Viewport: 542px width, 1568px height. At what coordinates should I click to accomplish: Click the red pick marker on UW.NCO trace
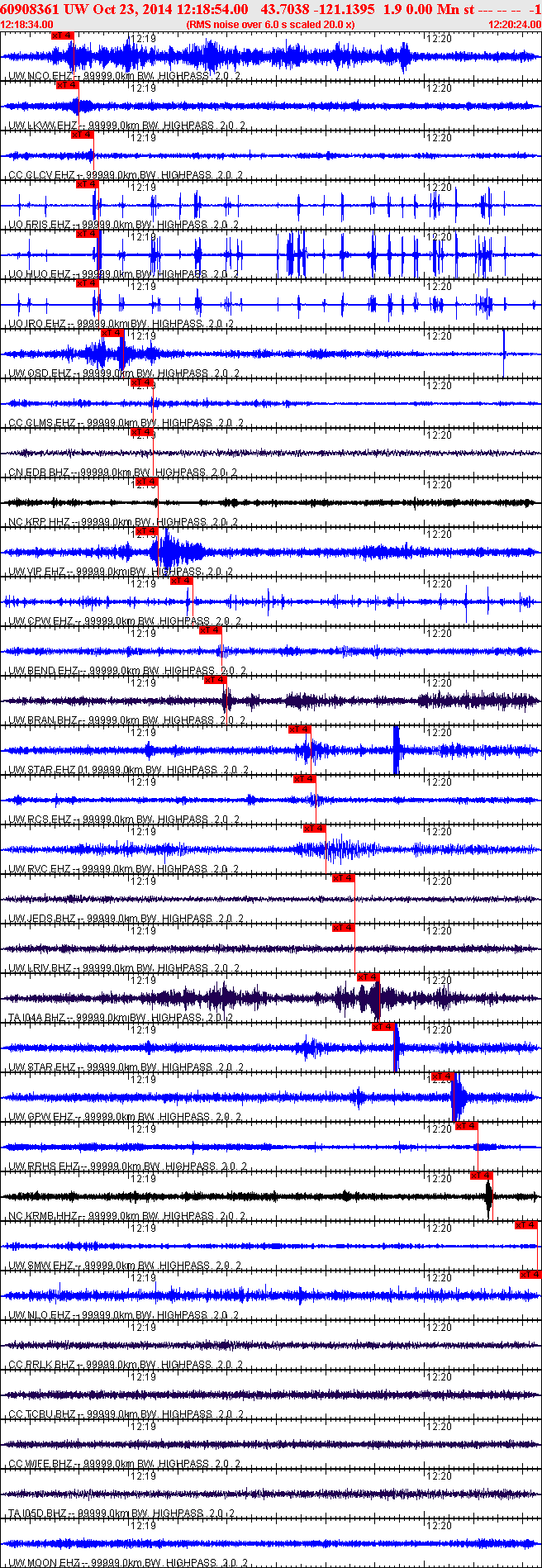coord(62,36)
